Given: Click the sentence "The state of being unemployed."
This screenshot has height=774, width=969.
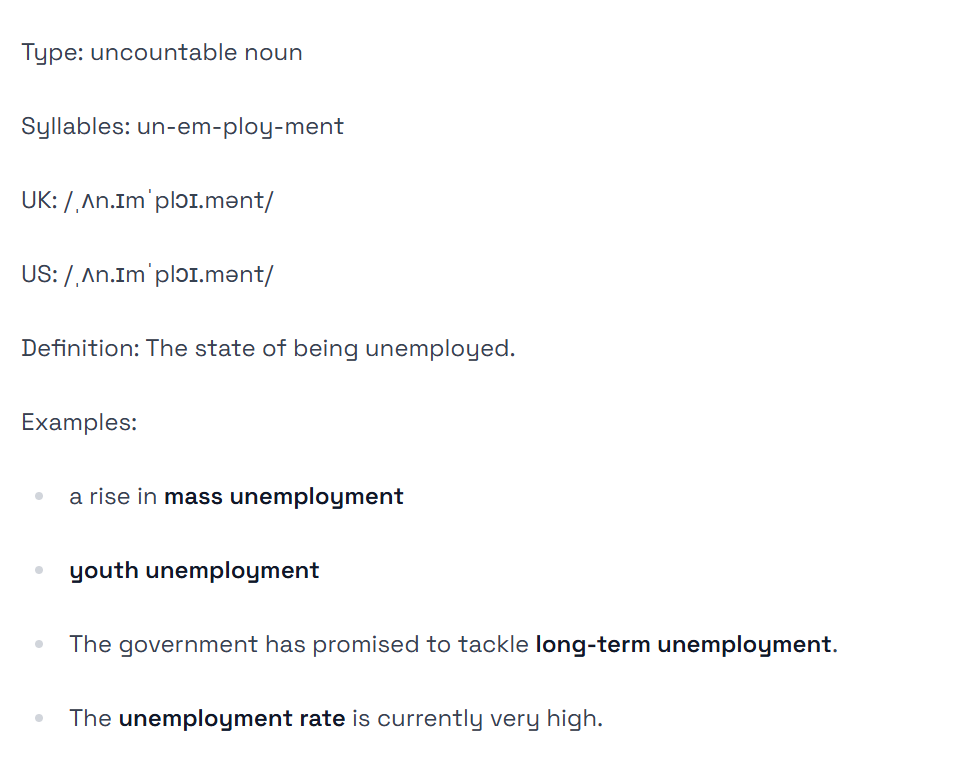Looking at the screenshot, I should [330, 349].
